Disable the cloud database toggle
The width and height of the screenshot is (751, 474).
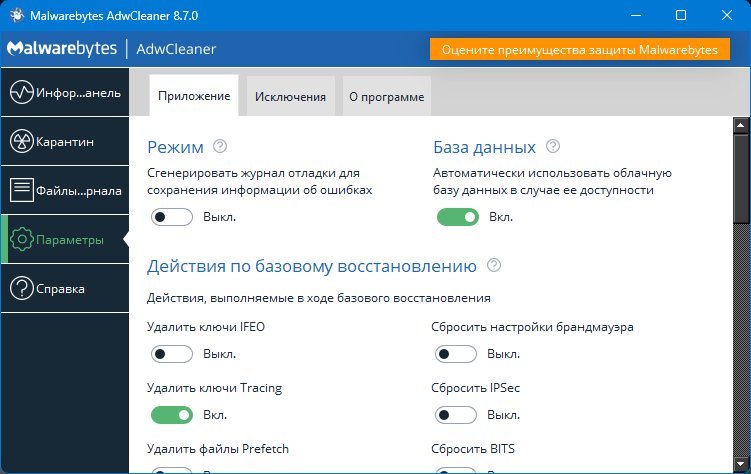[x=457, y=217]
